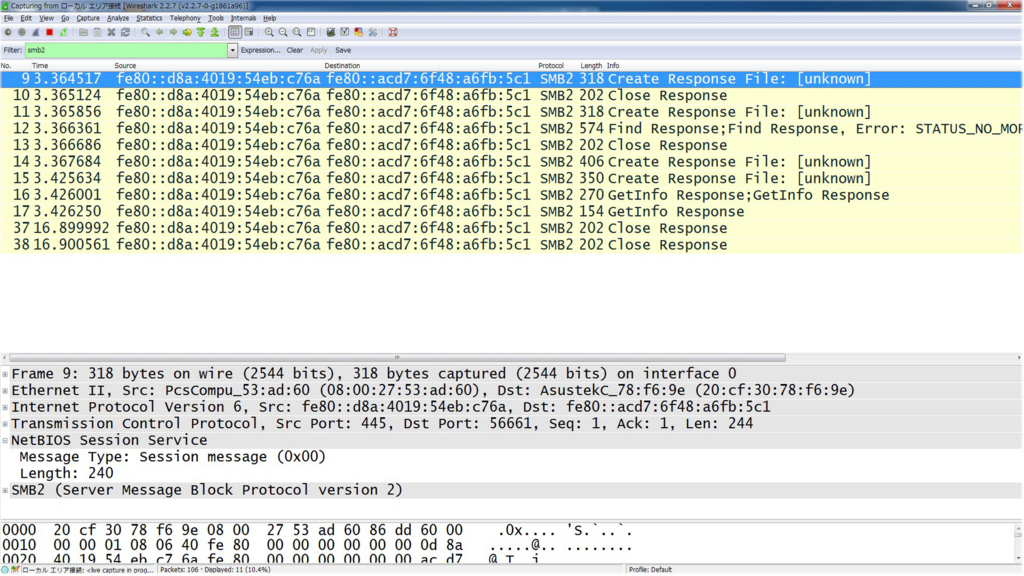Screen dimensions: 1024x576
Task: Click hex pane vertical scrollbar
Action: click(x=1018, y=541)
